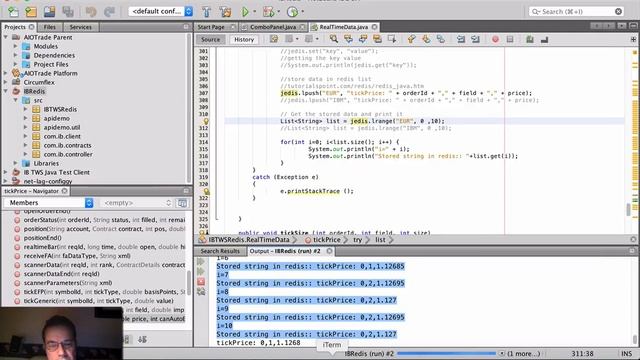This screenshot has height=360, width=640.
Task: Click the Source view button
Action: pyautogui.click(x=211, y=39)
